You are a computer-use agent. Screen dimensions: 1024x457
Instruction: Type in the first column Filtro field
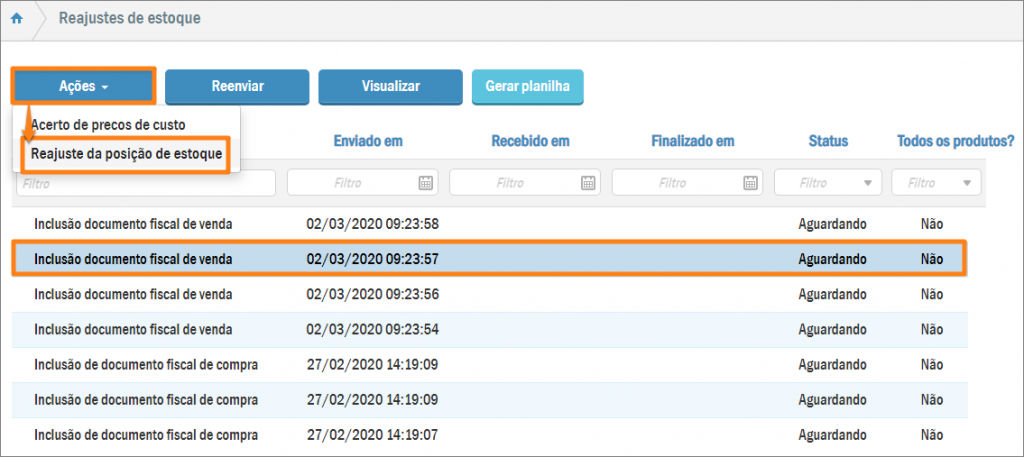coord(146,183)
